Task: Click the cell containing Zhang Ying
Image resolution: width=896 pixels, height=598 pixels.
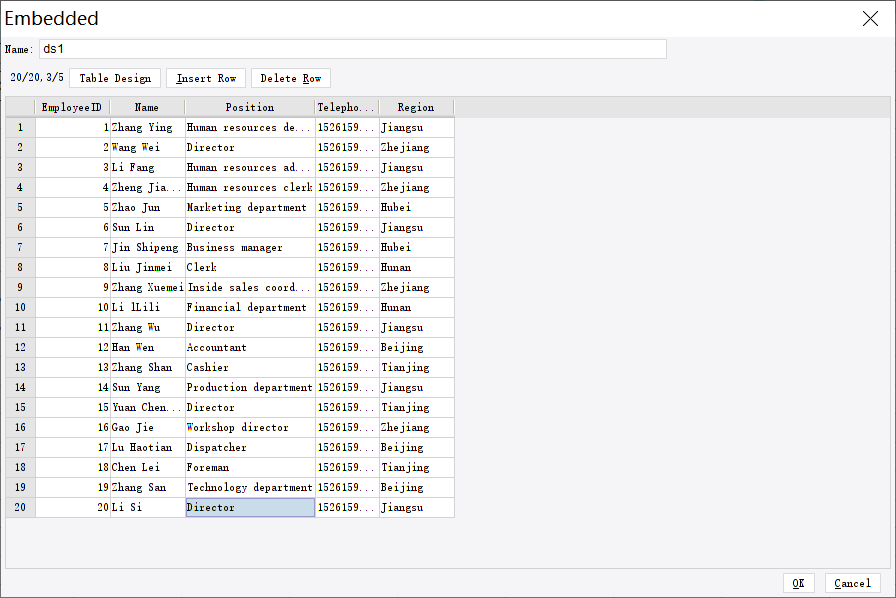Action: coord(146,127)
